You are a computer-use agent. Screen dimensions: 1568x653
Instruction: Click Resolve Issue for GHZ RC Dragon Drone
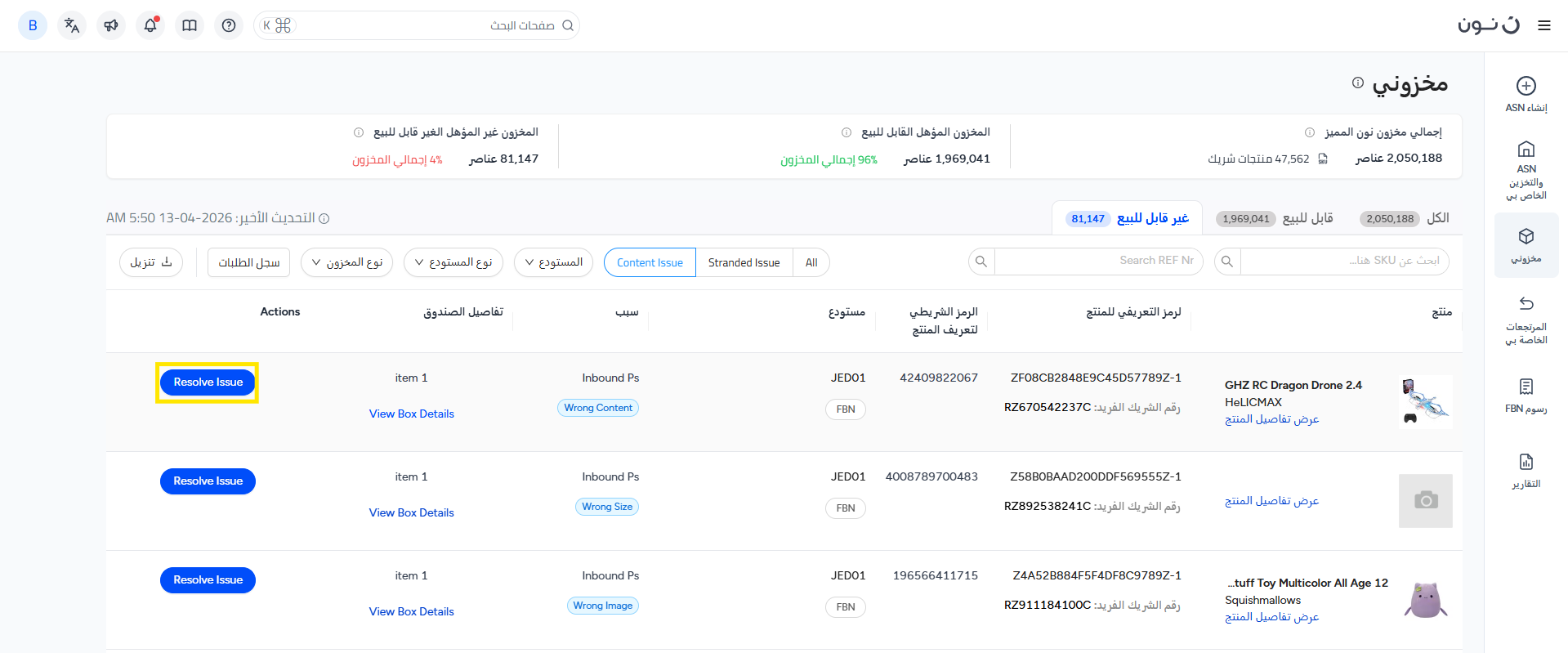tap(208, 382)
